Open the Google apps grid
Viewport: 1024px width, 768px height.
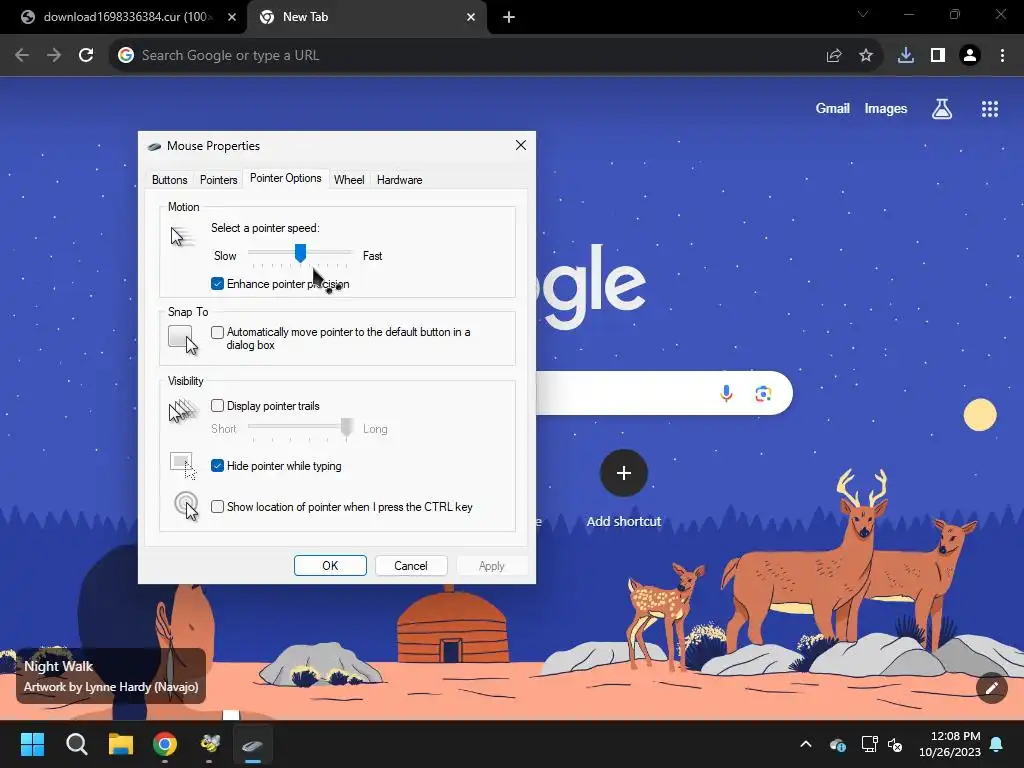[x=990, y=109]
